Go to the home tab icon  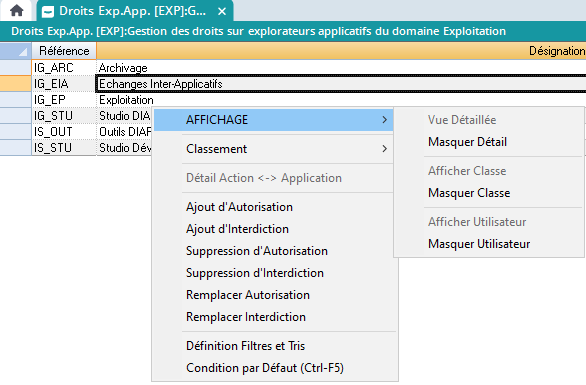[16, 10]
